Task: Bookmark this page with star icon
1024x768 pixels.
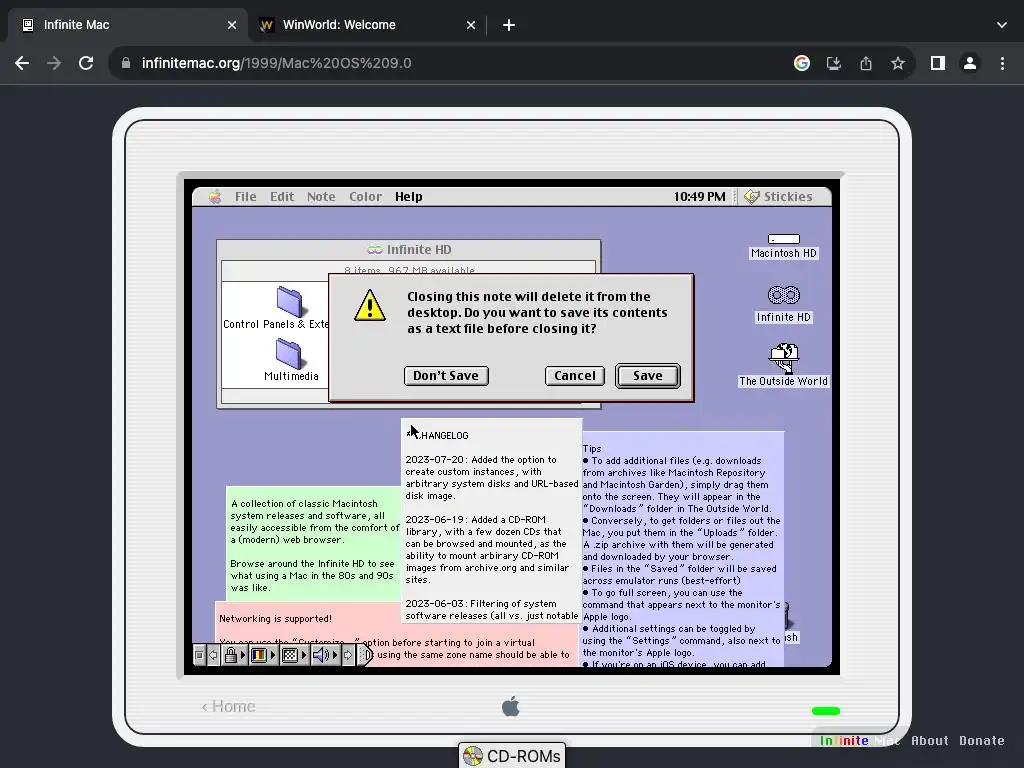Action: [898, 63]
